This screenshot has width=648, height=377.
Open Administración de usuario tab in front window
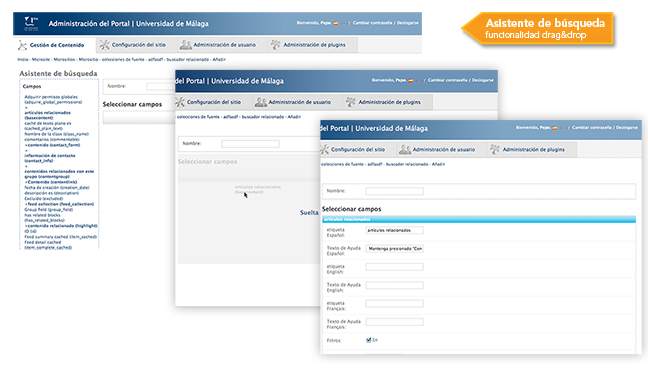(437, 150)
